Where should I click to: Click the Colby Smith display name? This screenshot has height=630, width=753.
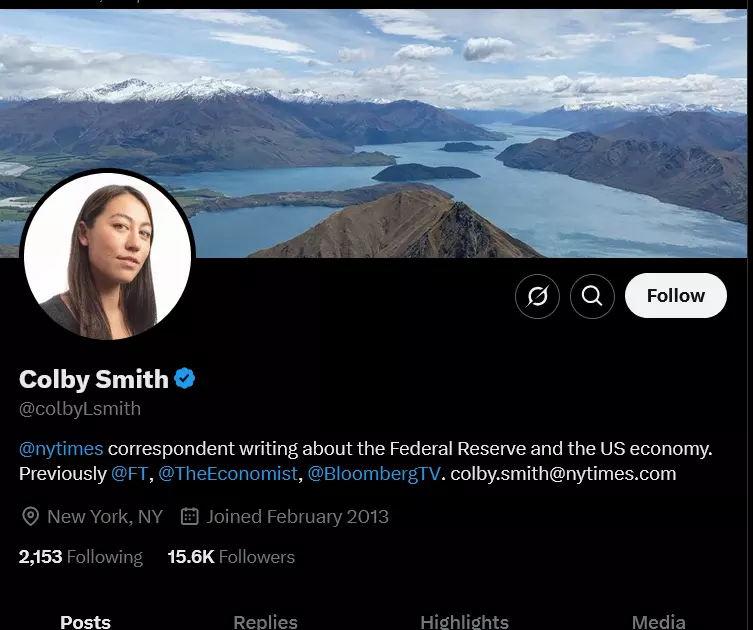[x=94, y=379]
